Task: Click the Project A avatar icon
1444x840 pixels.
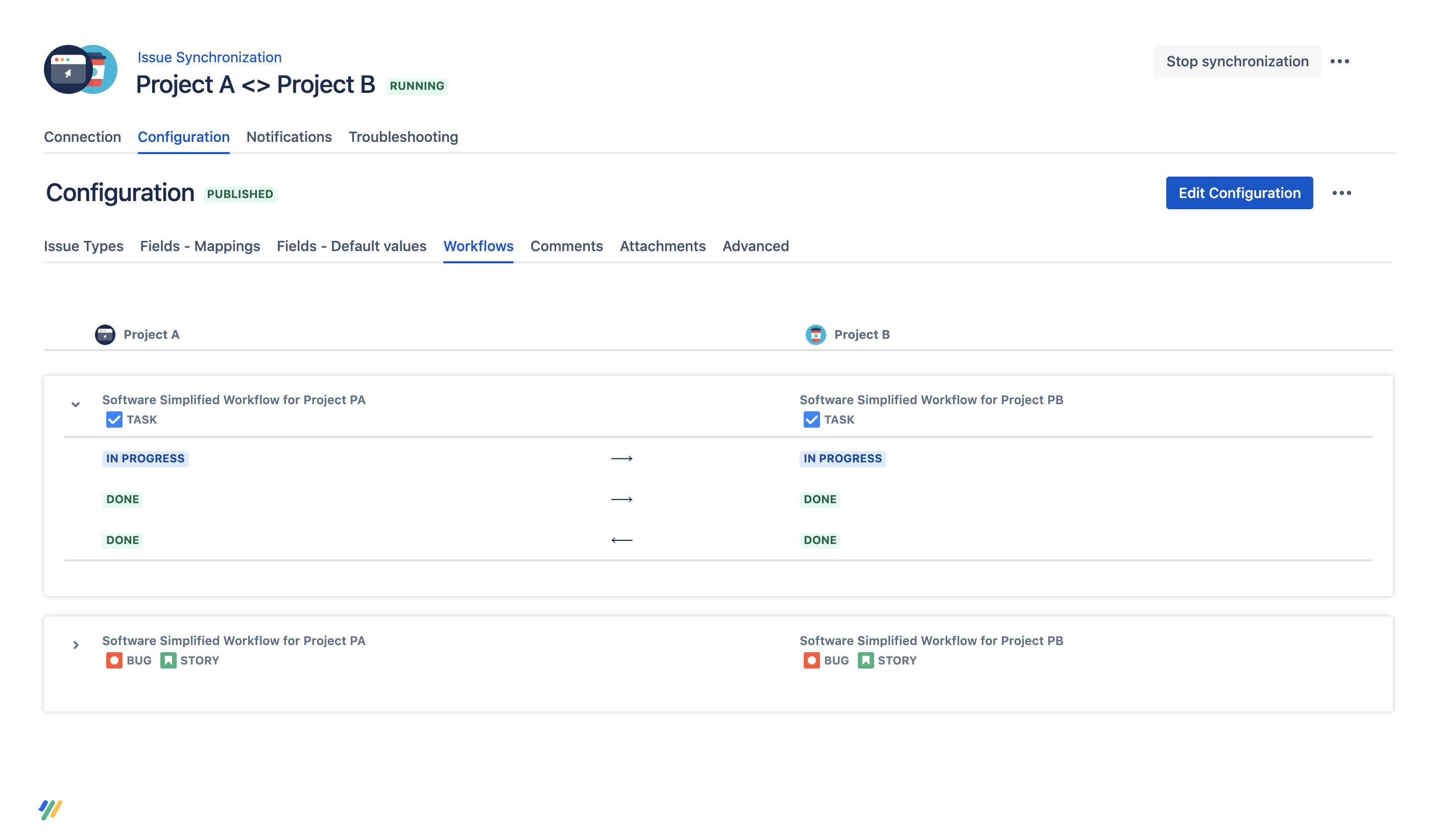Action: click(105, 334)
